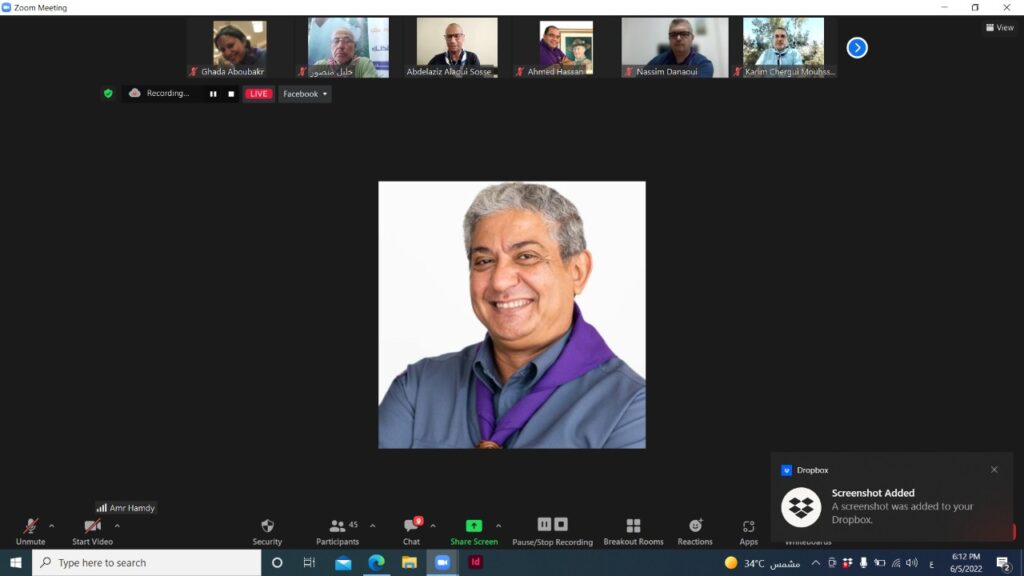
Task: Stop the recording in top bar
Action: point(231,94)
